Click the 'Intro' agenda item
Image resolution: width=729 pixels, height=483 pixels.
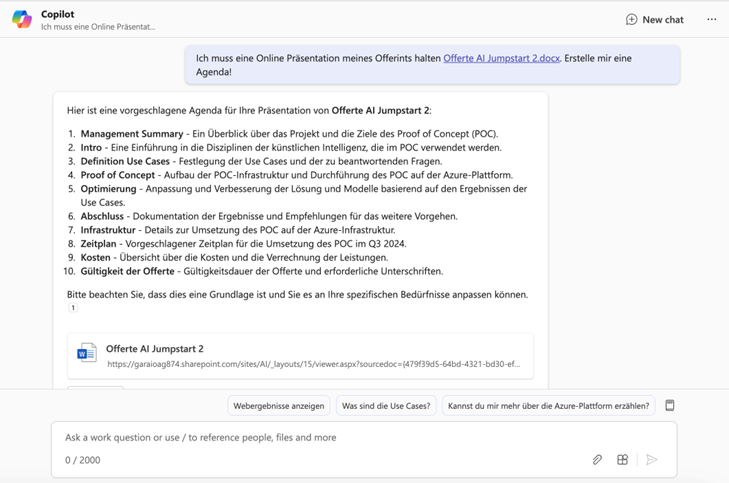point(91,148)
